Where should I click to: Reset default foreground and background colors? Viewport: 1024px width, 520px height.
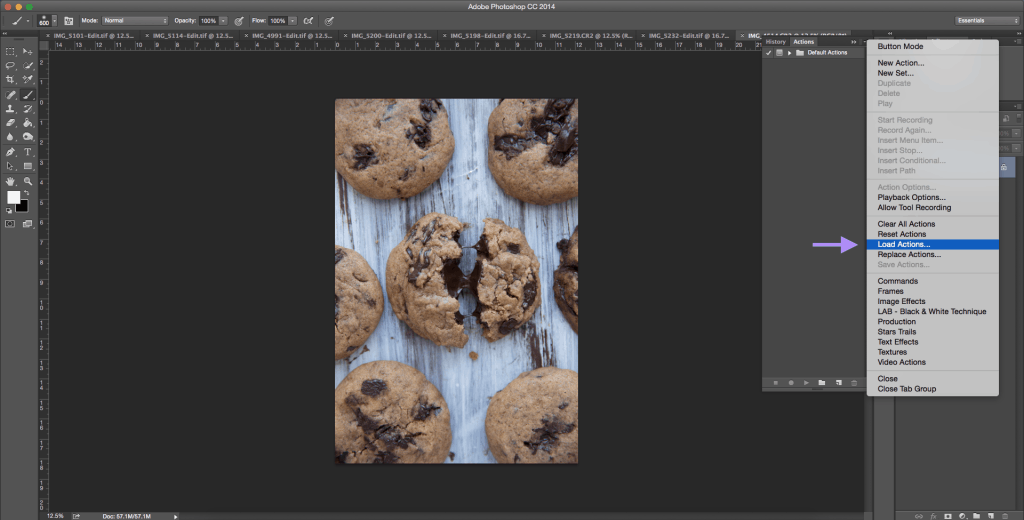pyautogui.click(x=9, y=211)
